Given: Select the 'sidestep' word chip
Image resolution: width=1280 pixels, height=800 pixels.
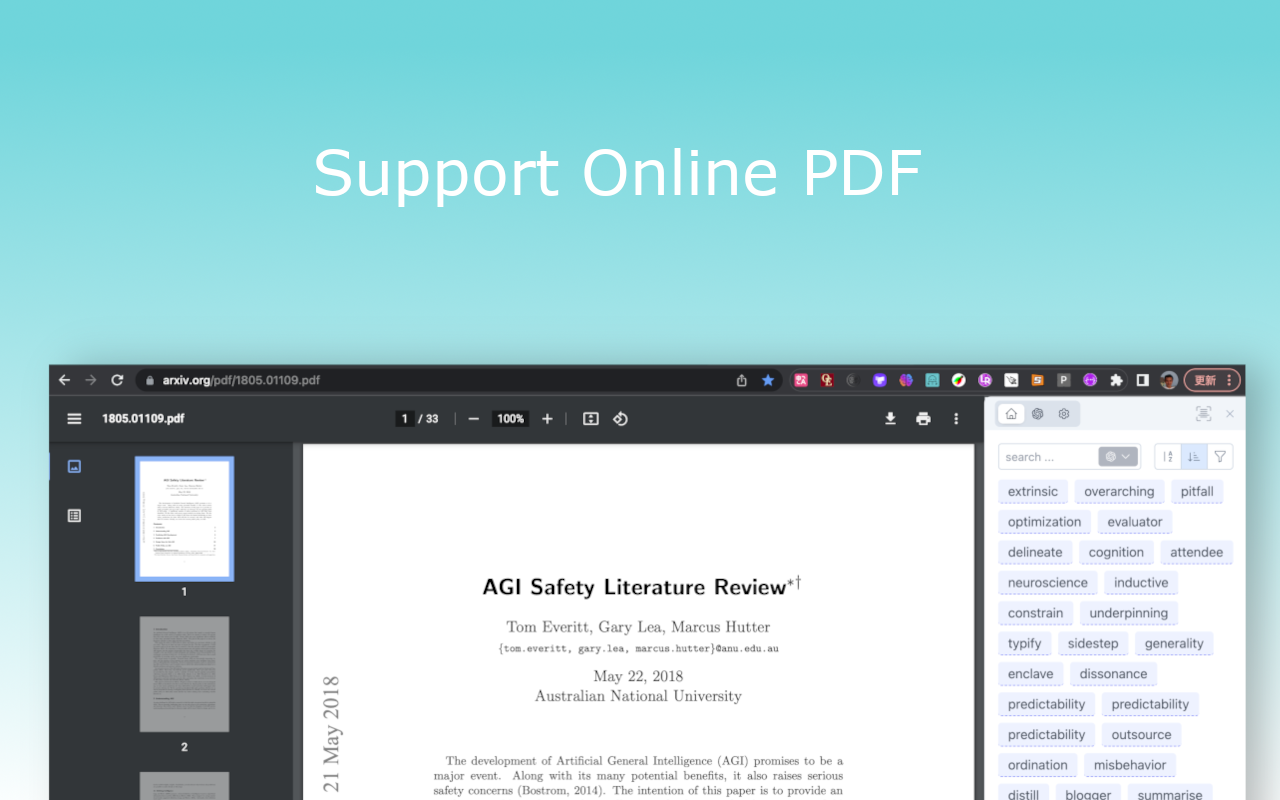Looking at the screenshot, I should (1093, 644).
